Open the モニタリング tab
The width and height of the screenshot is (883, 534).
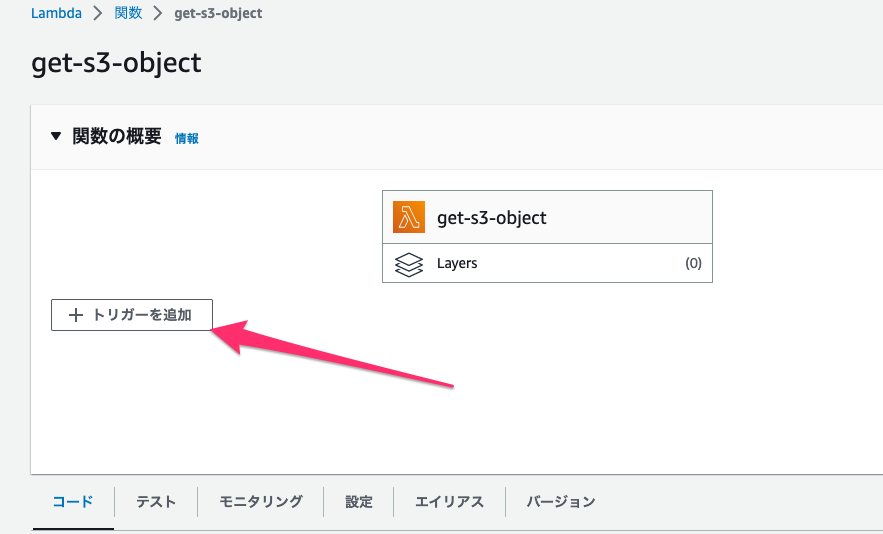261,501
